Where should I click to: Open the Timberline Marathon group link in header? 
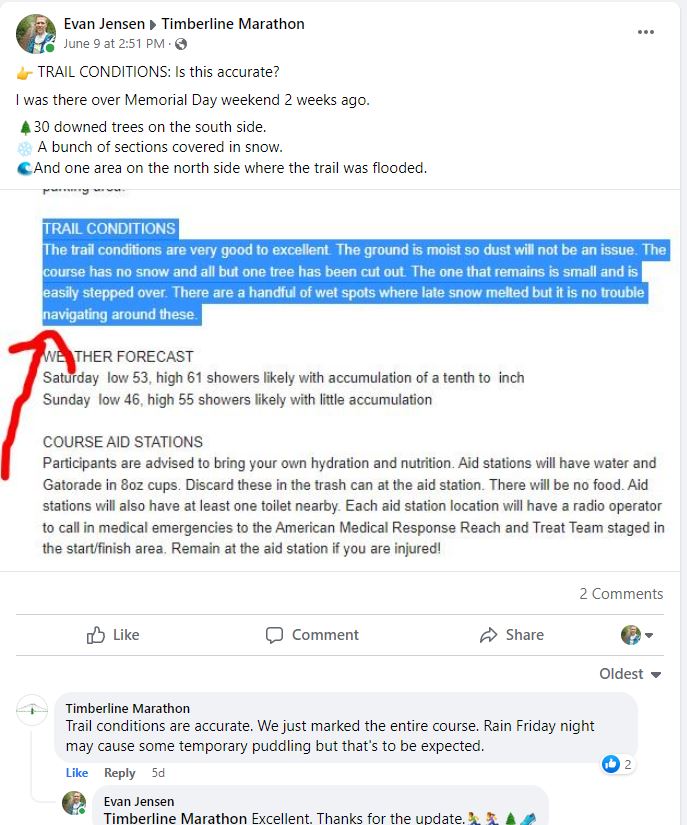233,24
